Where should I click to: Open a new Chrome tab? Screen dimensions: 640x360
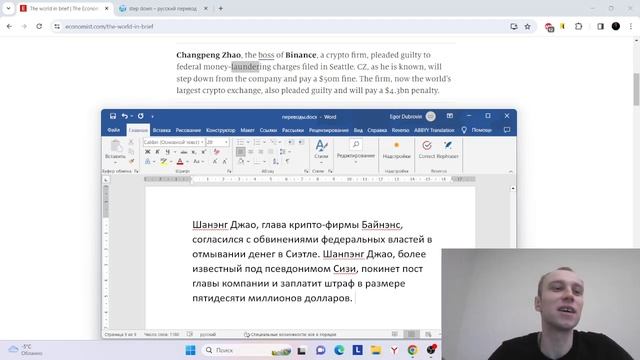[220, 9]
